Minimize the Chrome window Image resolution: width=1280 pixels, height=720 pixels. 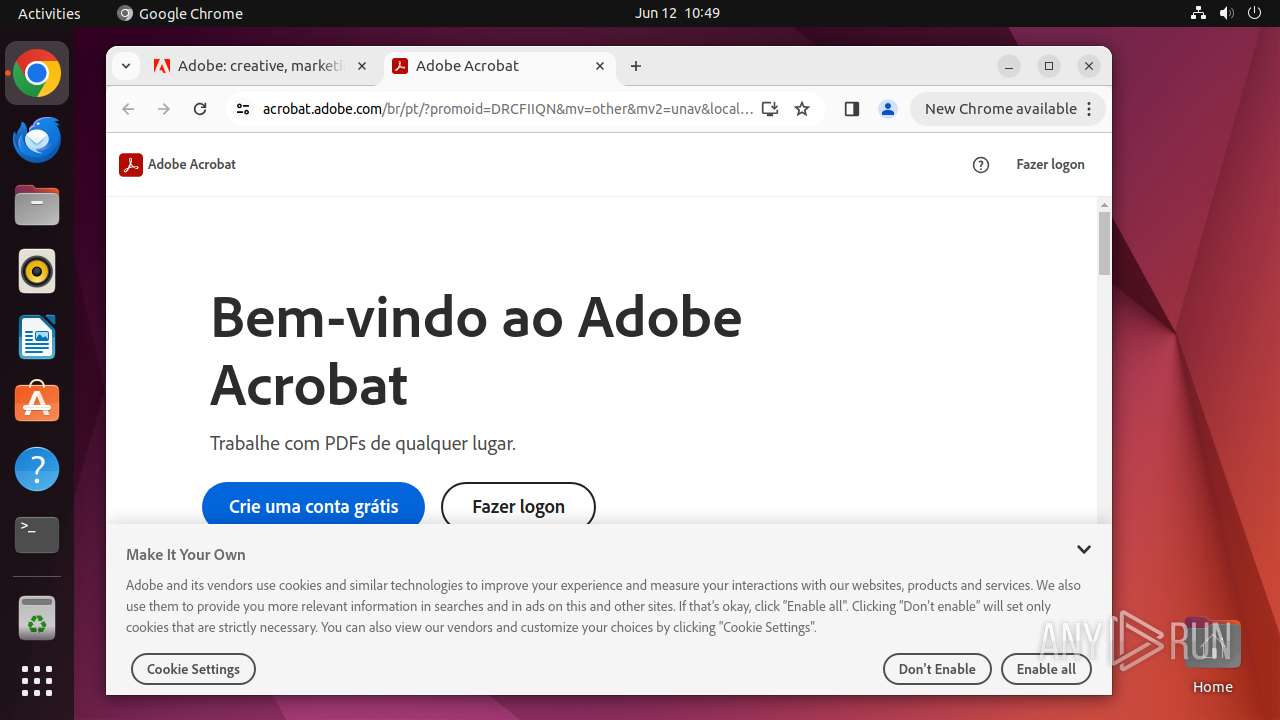pyautogui.click(x=1009, y=66)
